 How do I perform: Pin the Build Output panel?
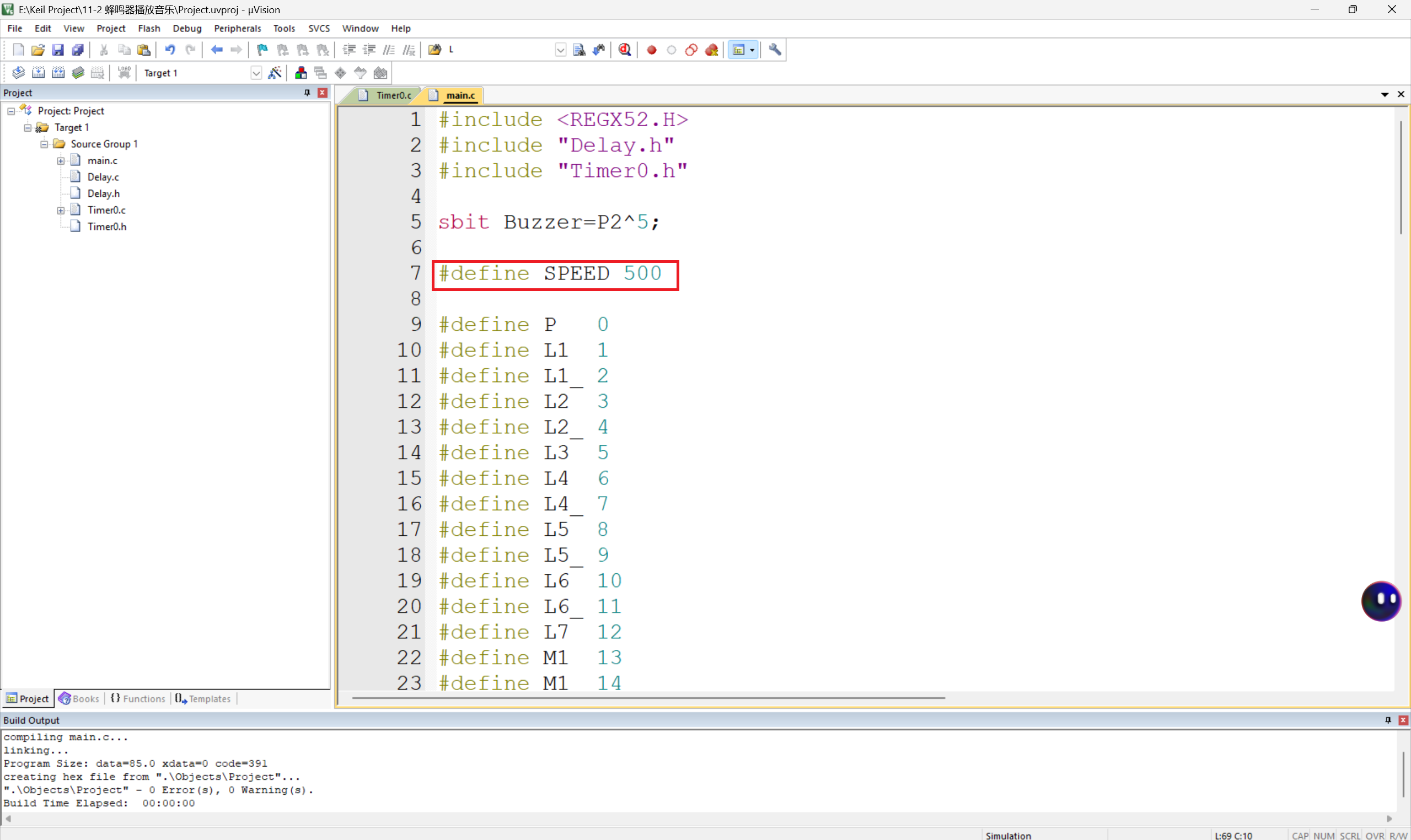(x=1387, y=720)
